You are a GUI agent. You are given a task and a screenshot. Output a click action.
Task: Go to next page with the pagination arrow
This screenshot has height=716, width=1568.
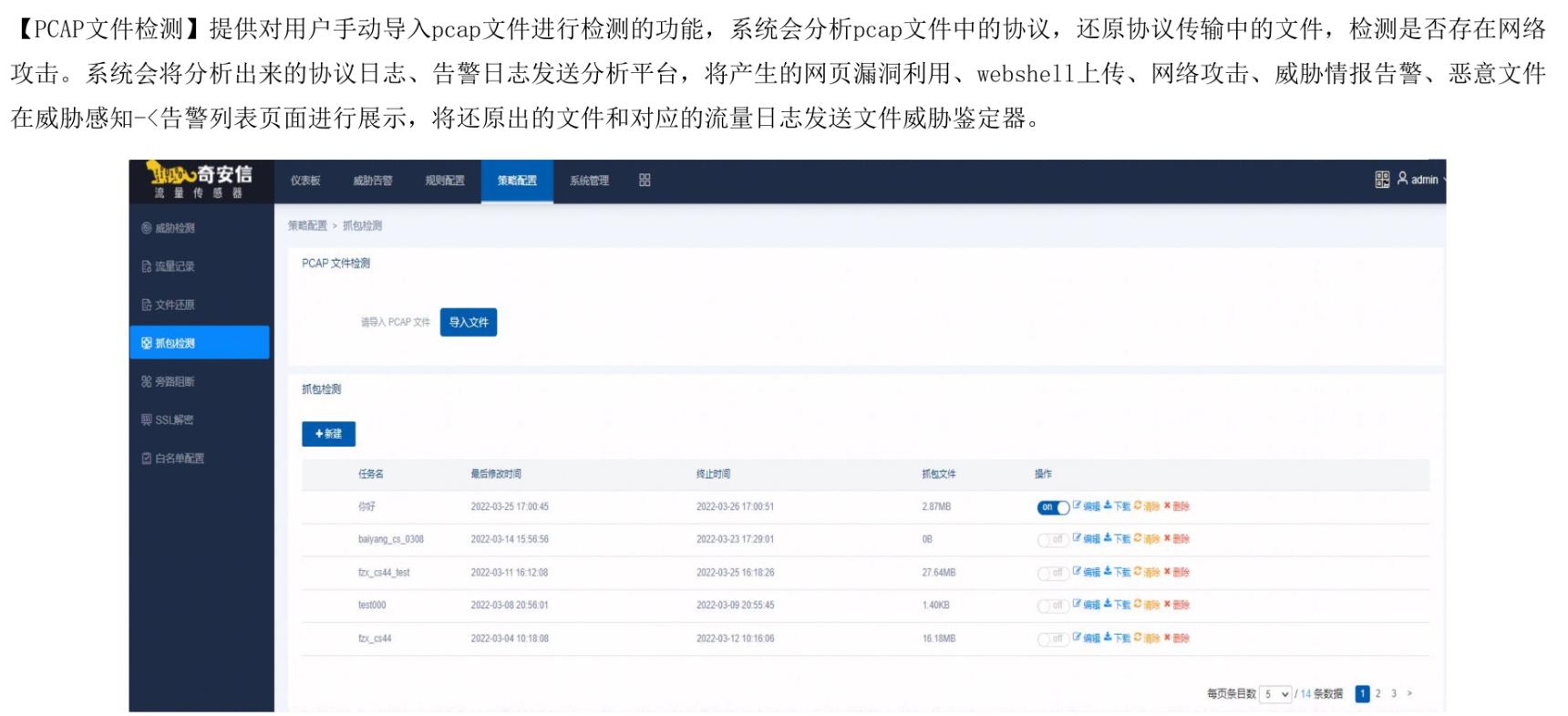point(1409,693)
